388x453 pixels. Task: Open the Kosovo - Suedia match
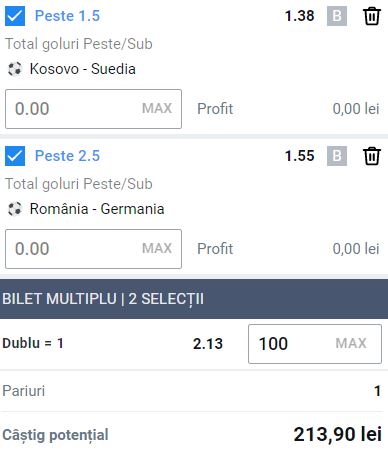[83, 69]
